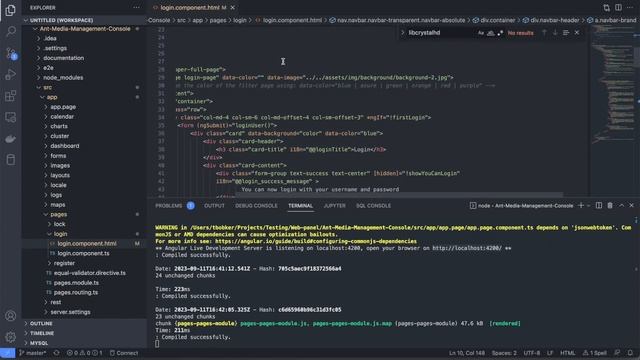Split the terminal panel

click(x=599, y=205)
